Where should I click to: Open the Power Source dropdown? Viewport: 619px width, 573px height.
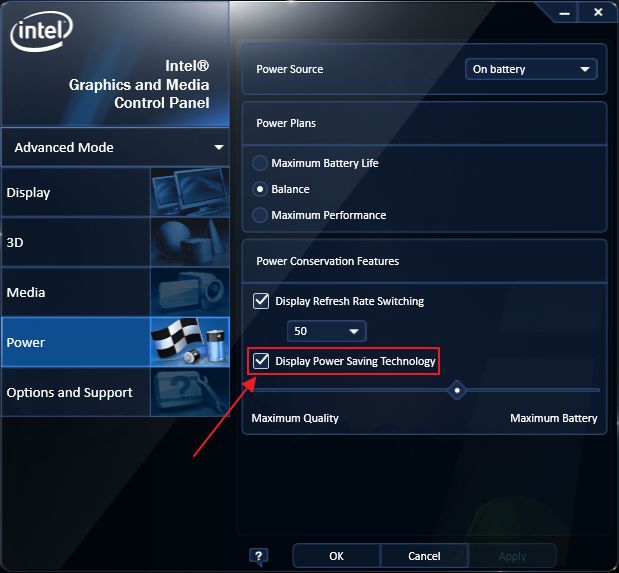coord(531,69)
